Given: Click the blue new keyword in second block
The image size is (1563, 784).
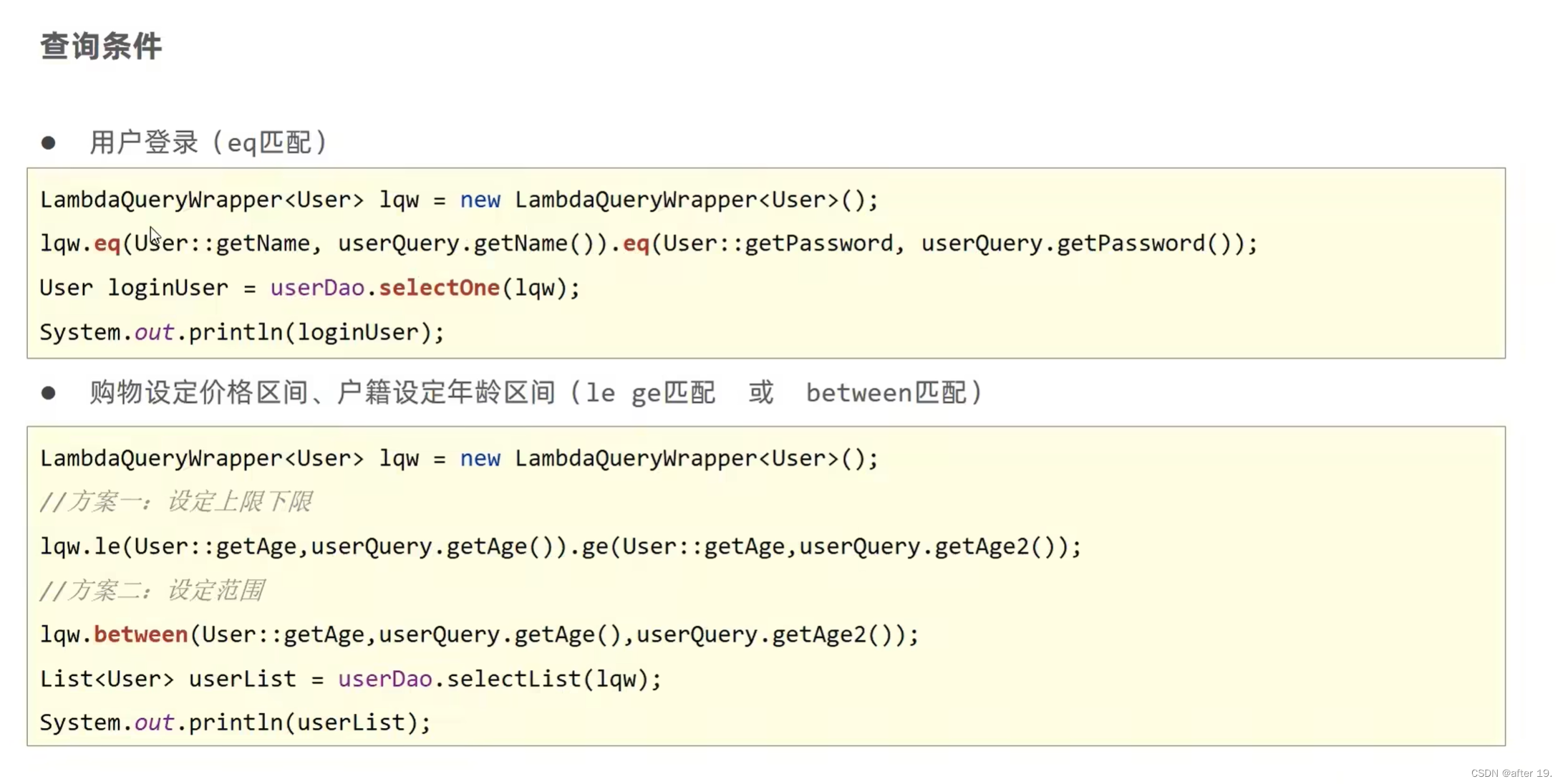Looking at the screenshot, I should tap(480, 458).
